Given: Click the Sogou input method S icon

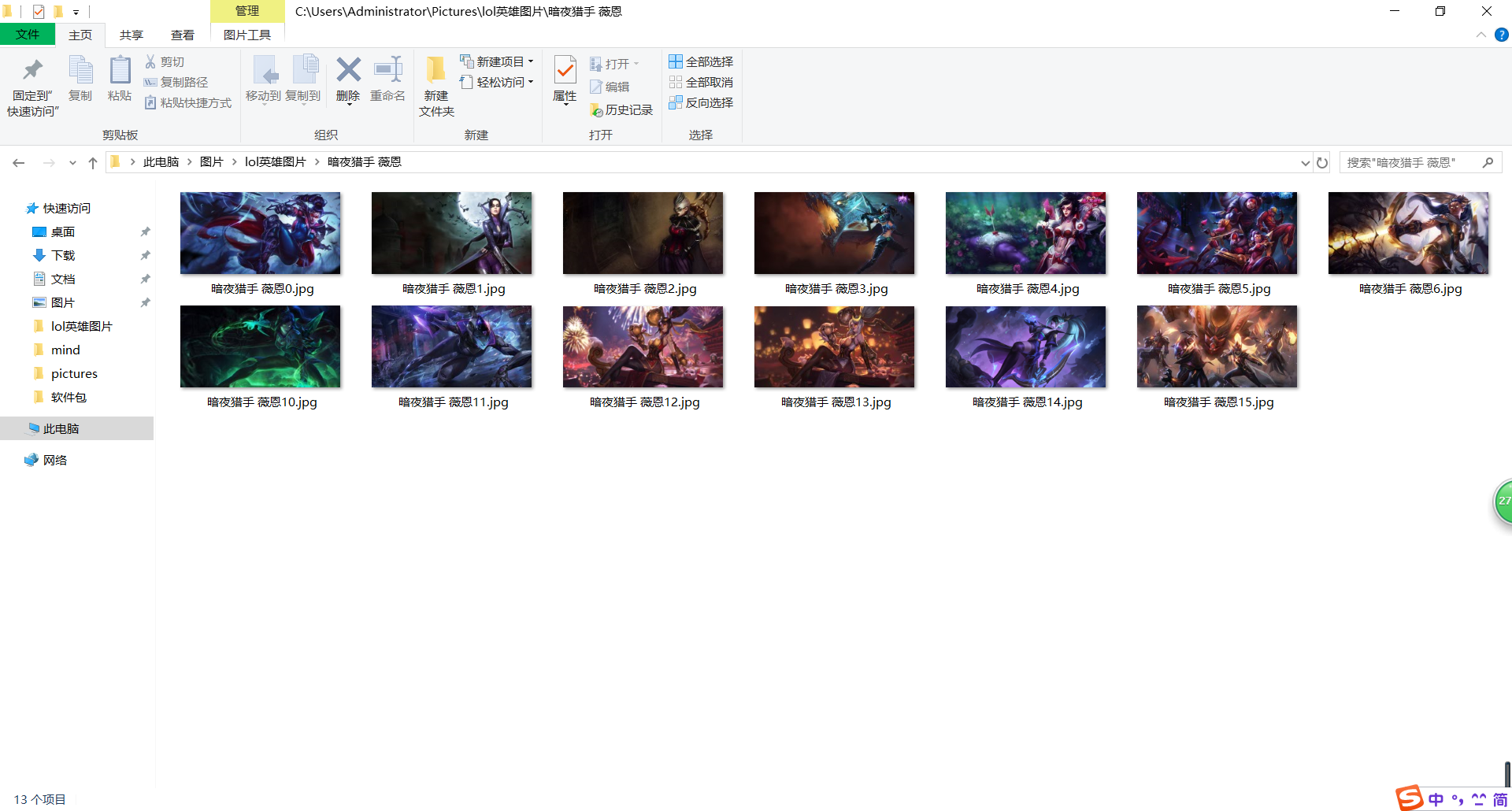Looking at the screenshot, I should click(x=1410, y=798).
